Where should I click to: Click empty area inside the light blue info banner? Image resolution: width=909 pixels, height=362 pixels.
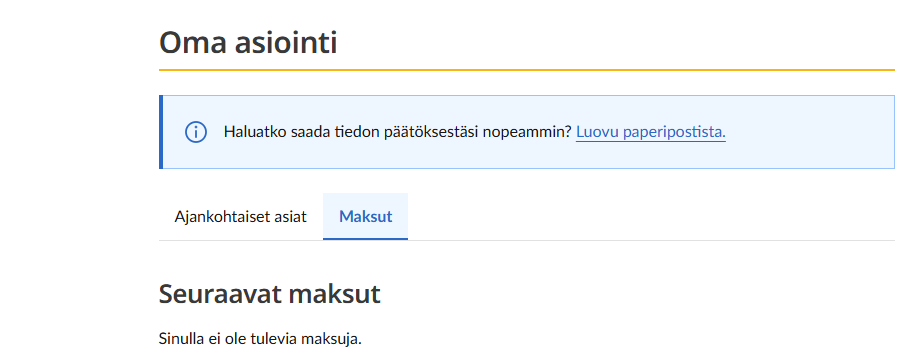point(812,132)
